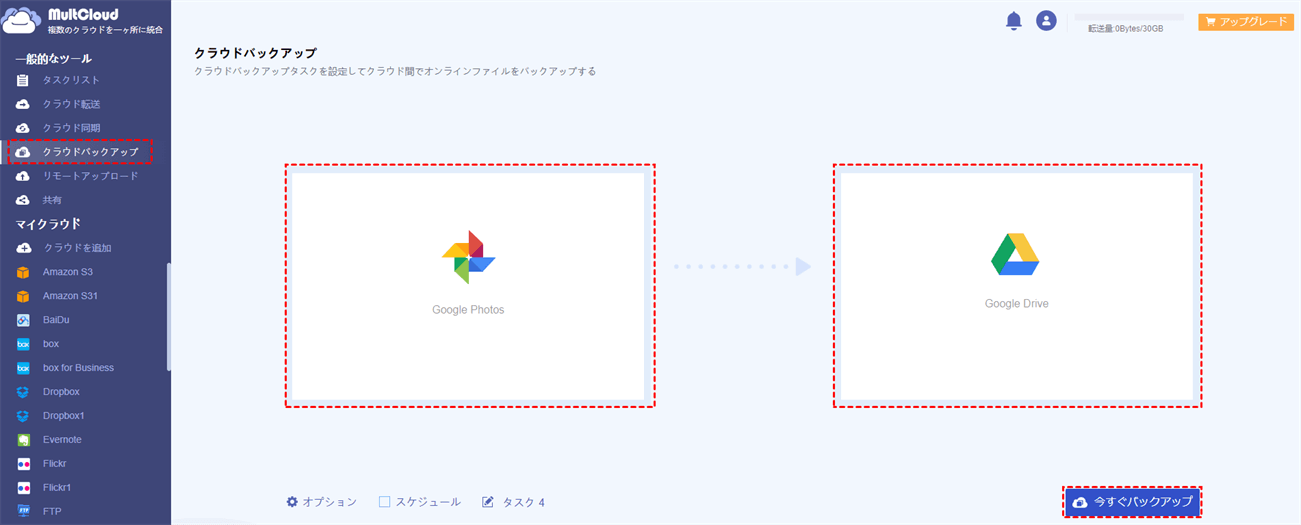Click the クラウド同期 sync icon

click(x=23, y=128)
